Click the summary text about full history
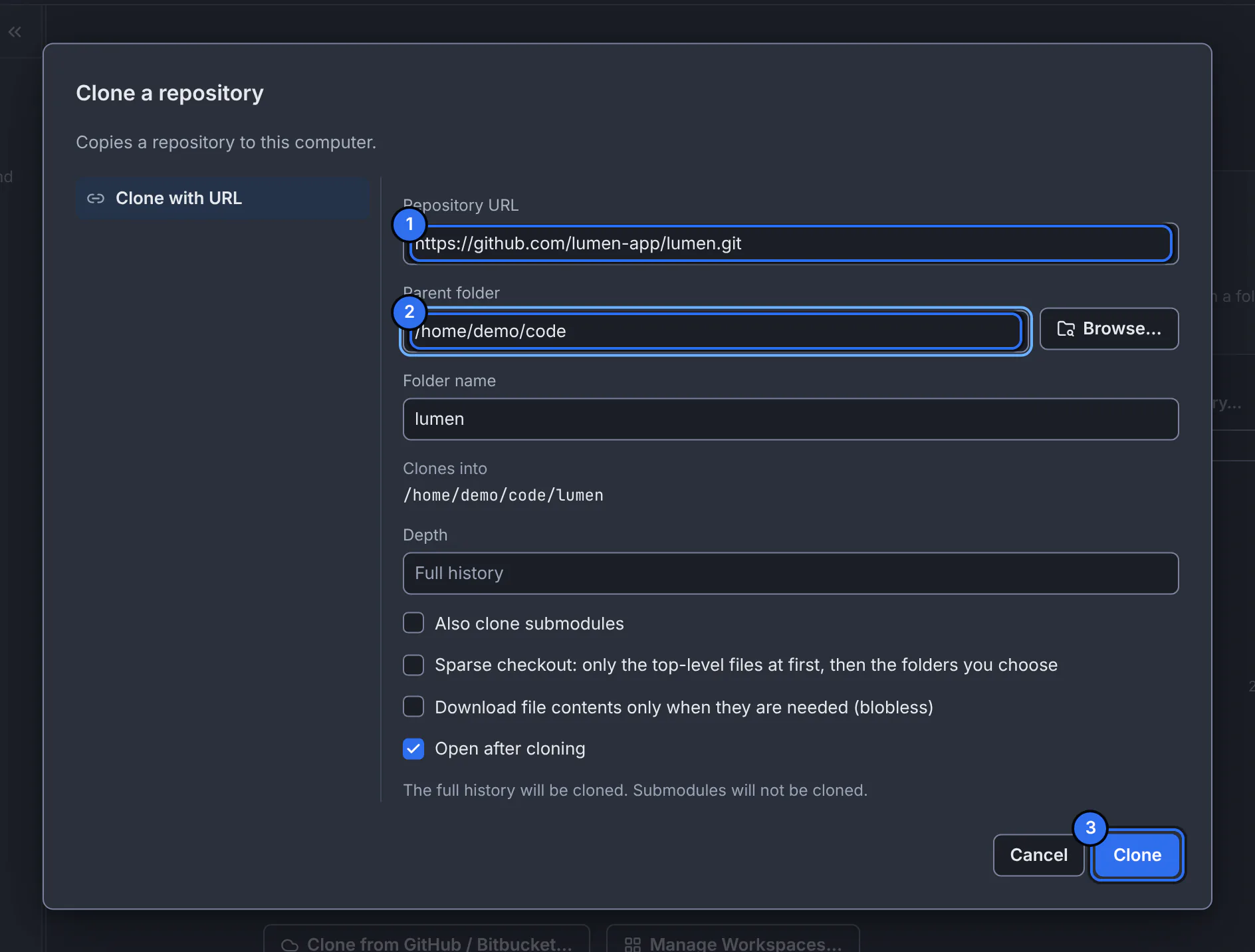1255x952 pixels. click(635, 790)
